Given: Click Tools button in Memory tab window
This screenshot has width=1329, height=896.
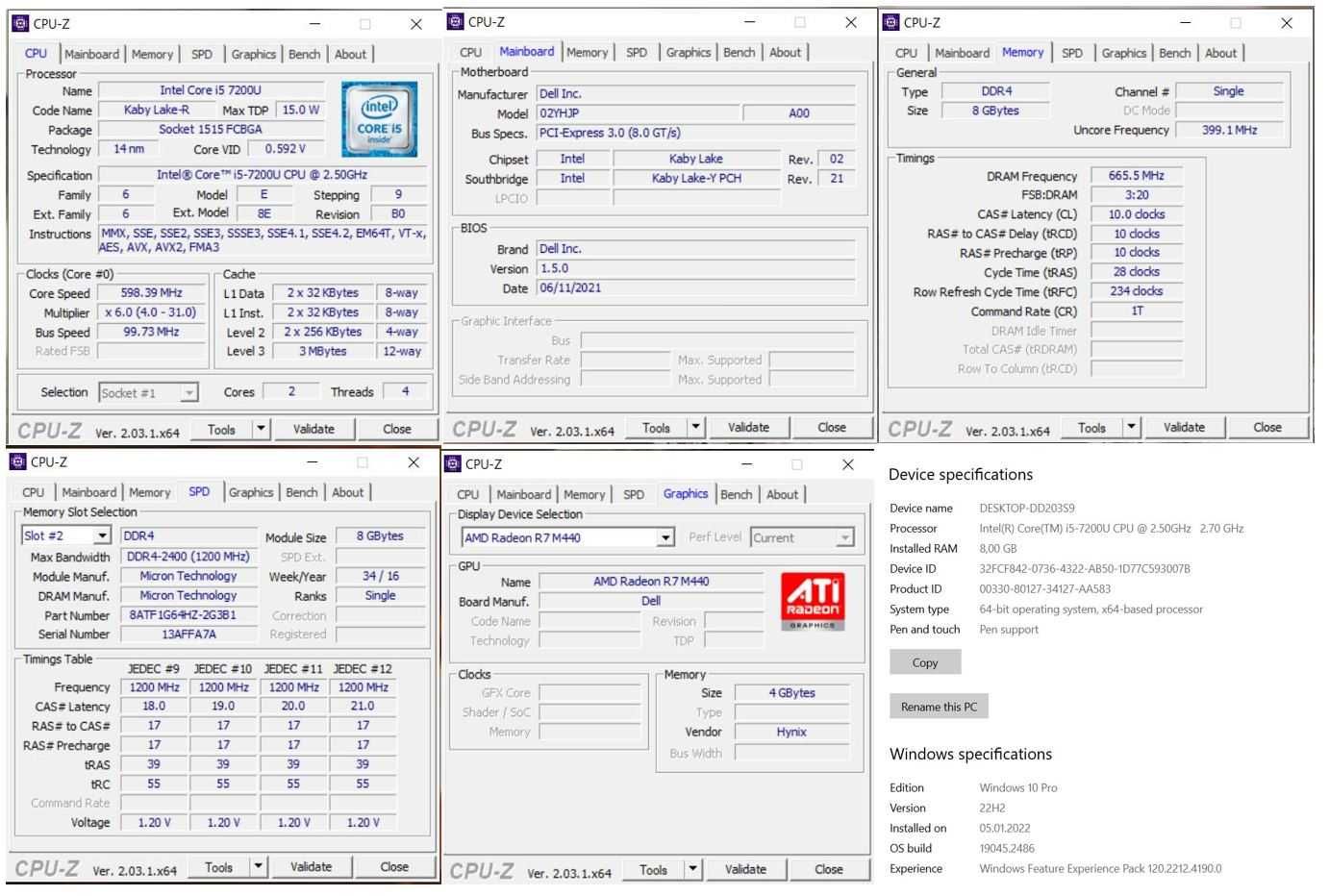Looking at the screenshot, I should click(x=1091, y=427).
